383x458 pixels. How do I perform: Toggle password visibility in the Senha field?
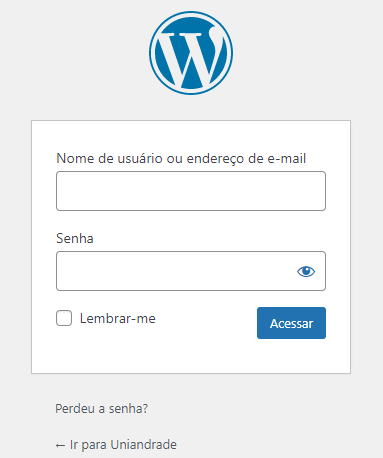click(306, 271)
